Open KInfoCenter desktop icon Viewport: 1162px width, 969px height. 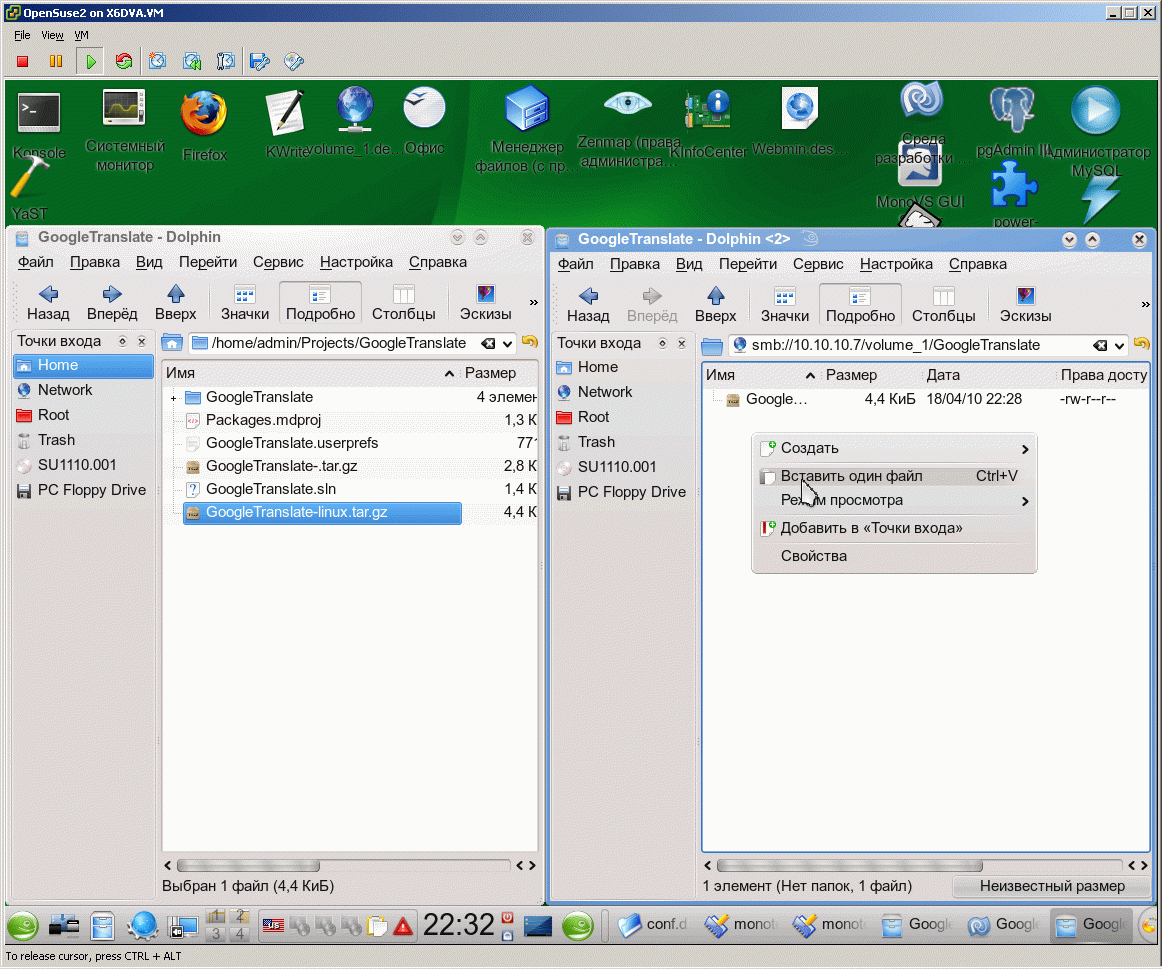tap(708, 124)
